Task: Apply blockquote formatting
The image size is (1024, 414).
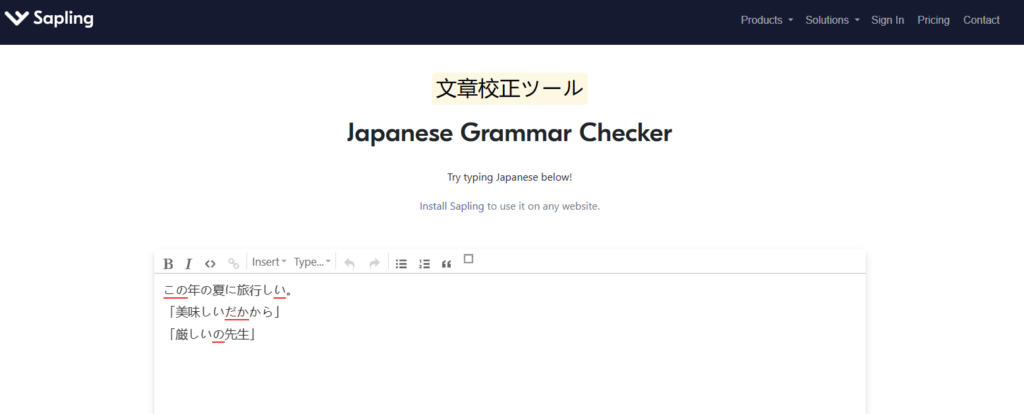Action: click(x=447, y=264)
